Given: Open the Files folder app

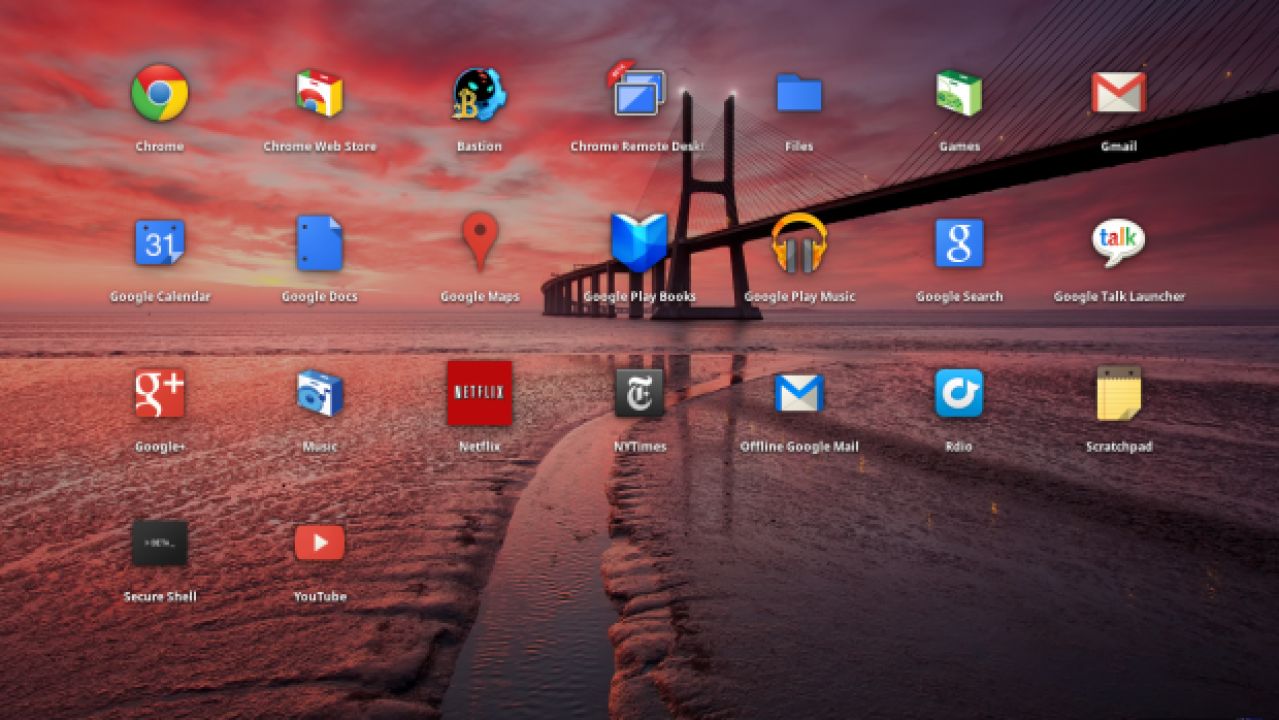Looking at the screenshot, I should click(x=799, y=93).
